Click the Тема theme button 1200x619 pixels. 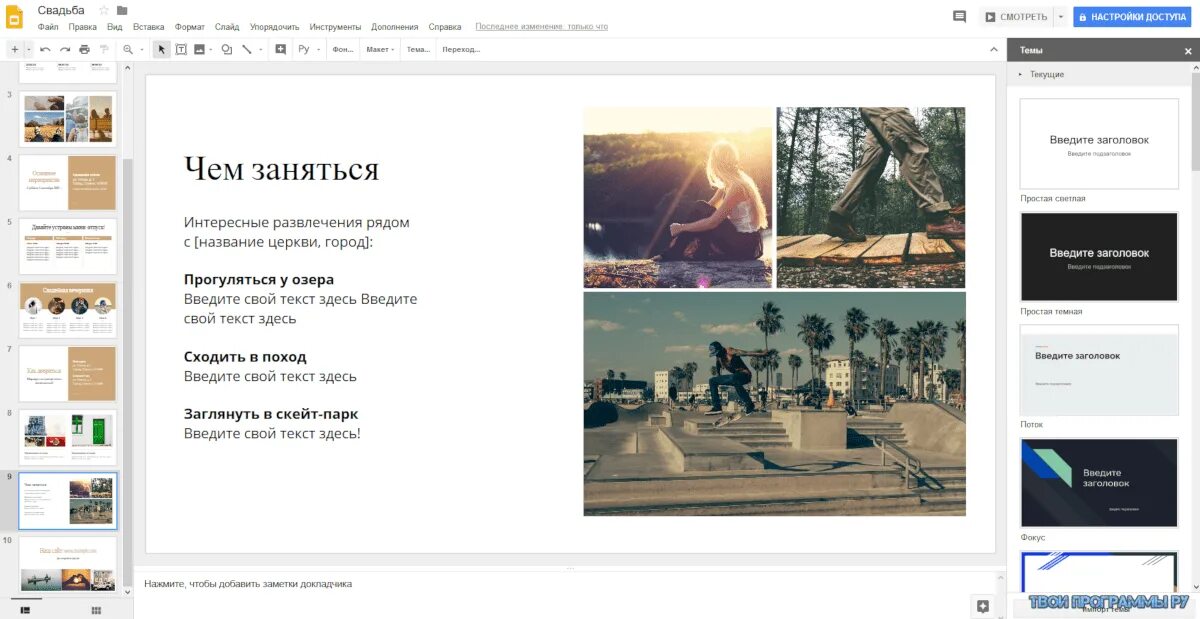pyautogui.click(x=418, y=49)
